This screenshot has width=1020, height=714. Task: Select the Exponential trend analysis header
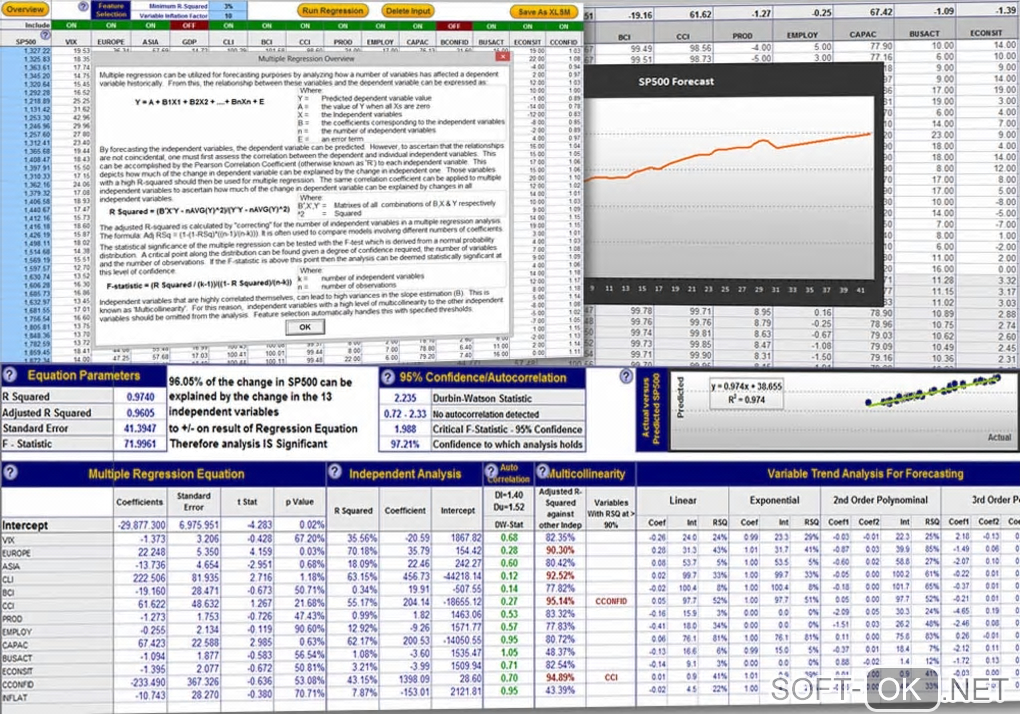pyautogui.click(x=773, y=500)
